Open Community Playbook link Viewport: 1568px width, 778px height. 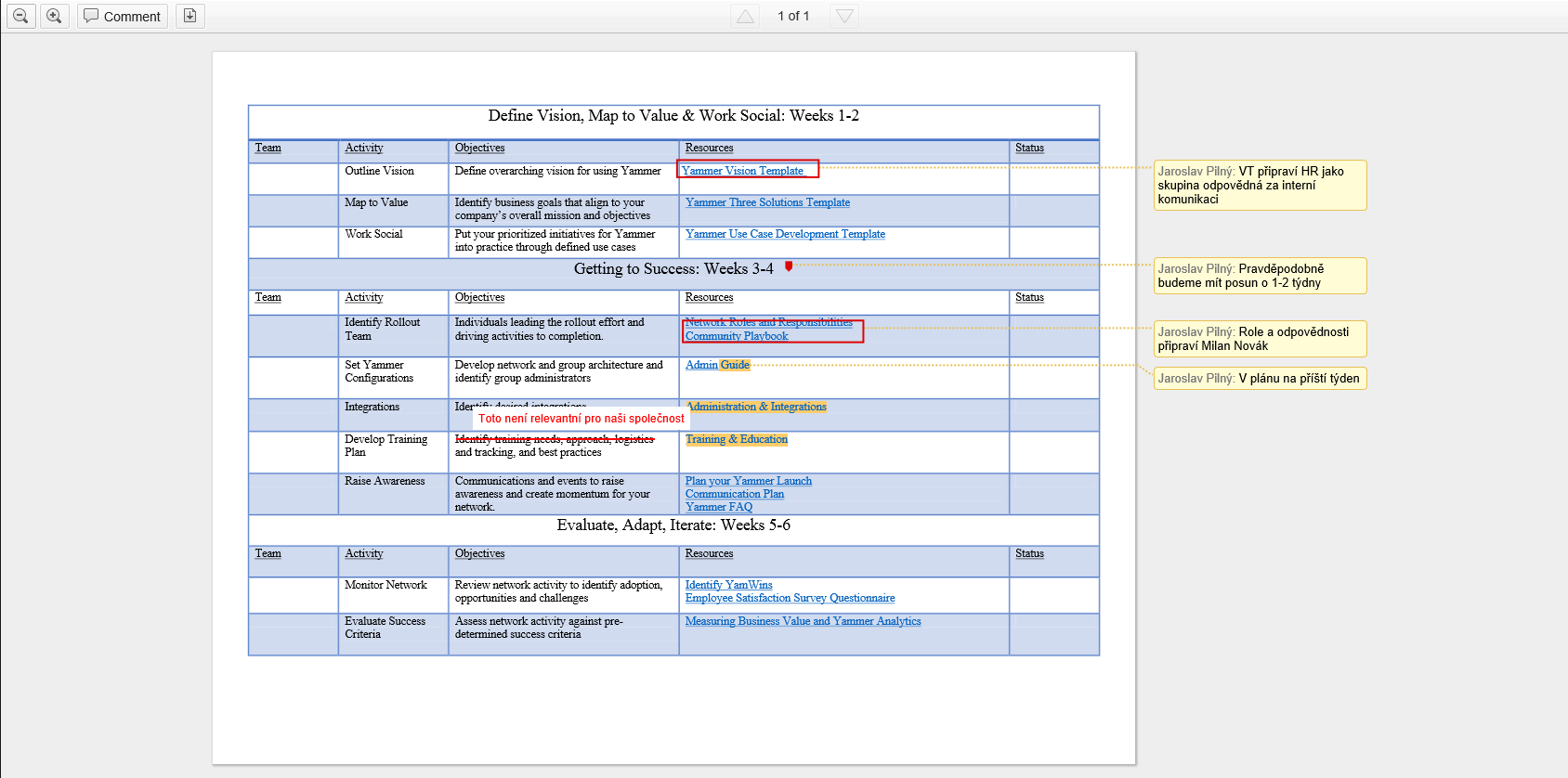click(737, 336)
